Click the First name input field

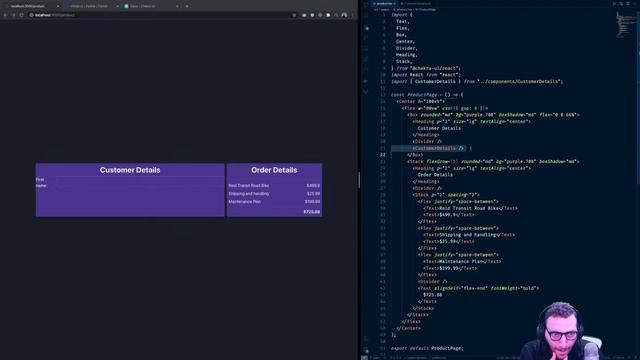140,182
